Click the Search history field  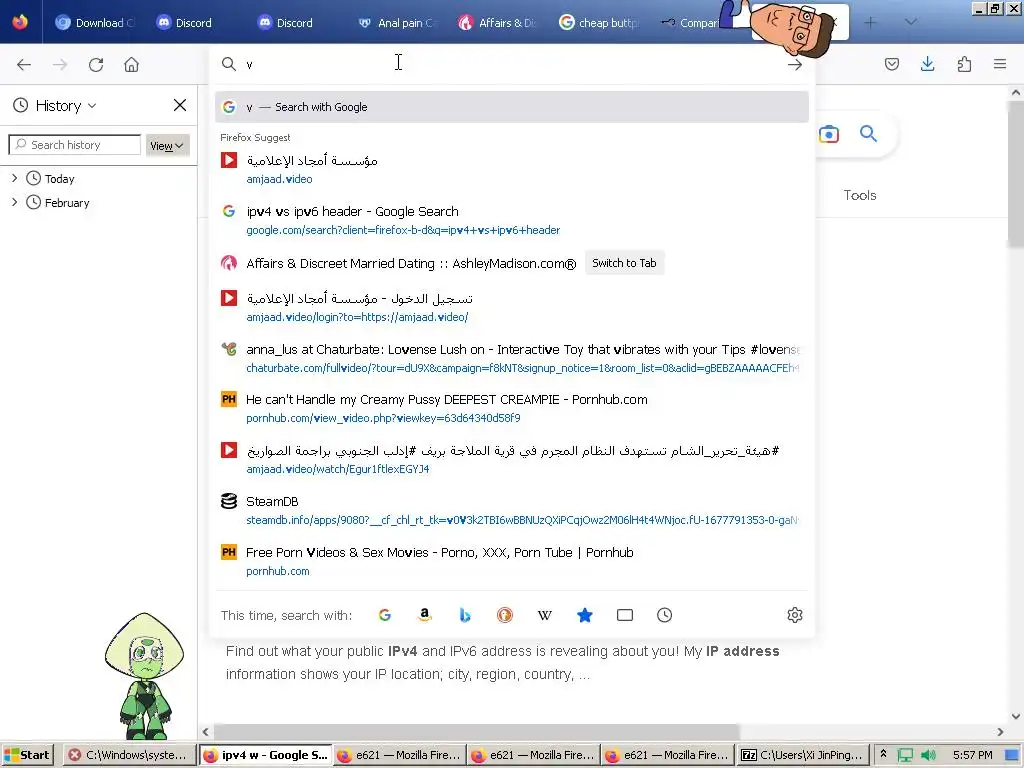(74, 145)
